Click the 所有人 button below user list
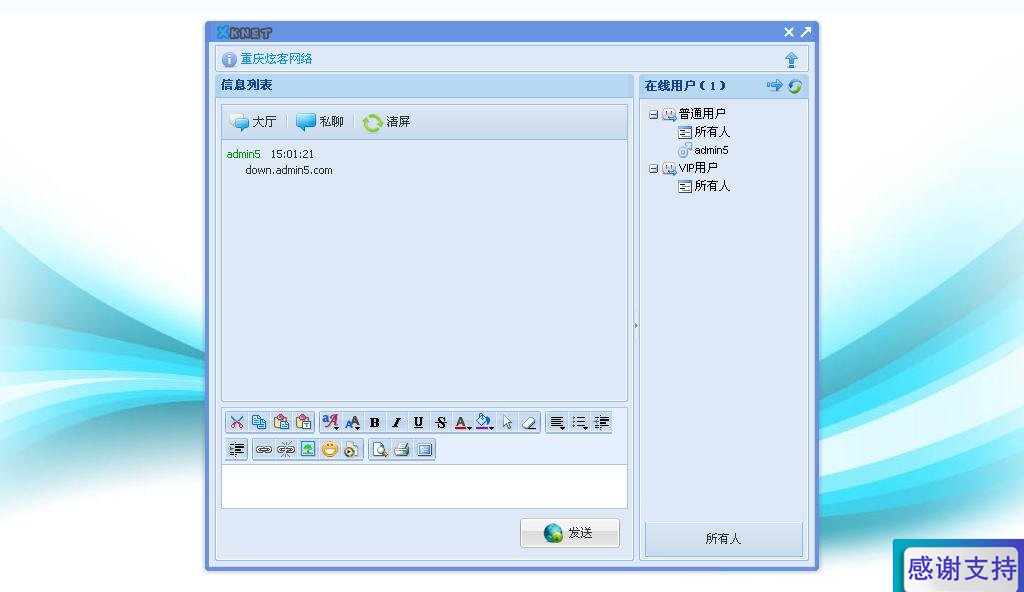This screenshot has height=592, width=1024. point(724,539)
